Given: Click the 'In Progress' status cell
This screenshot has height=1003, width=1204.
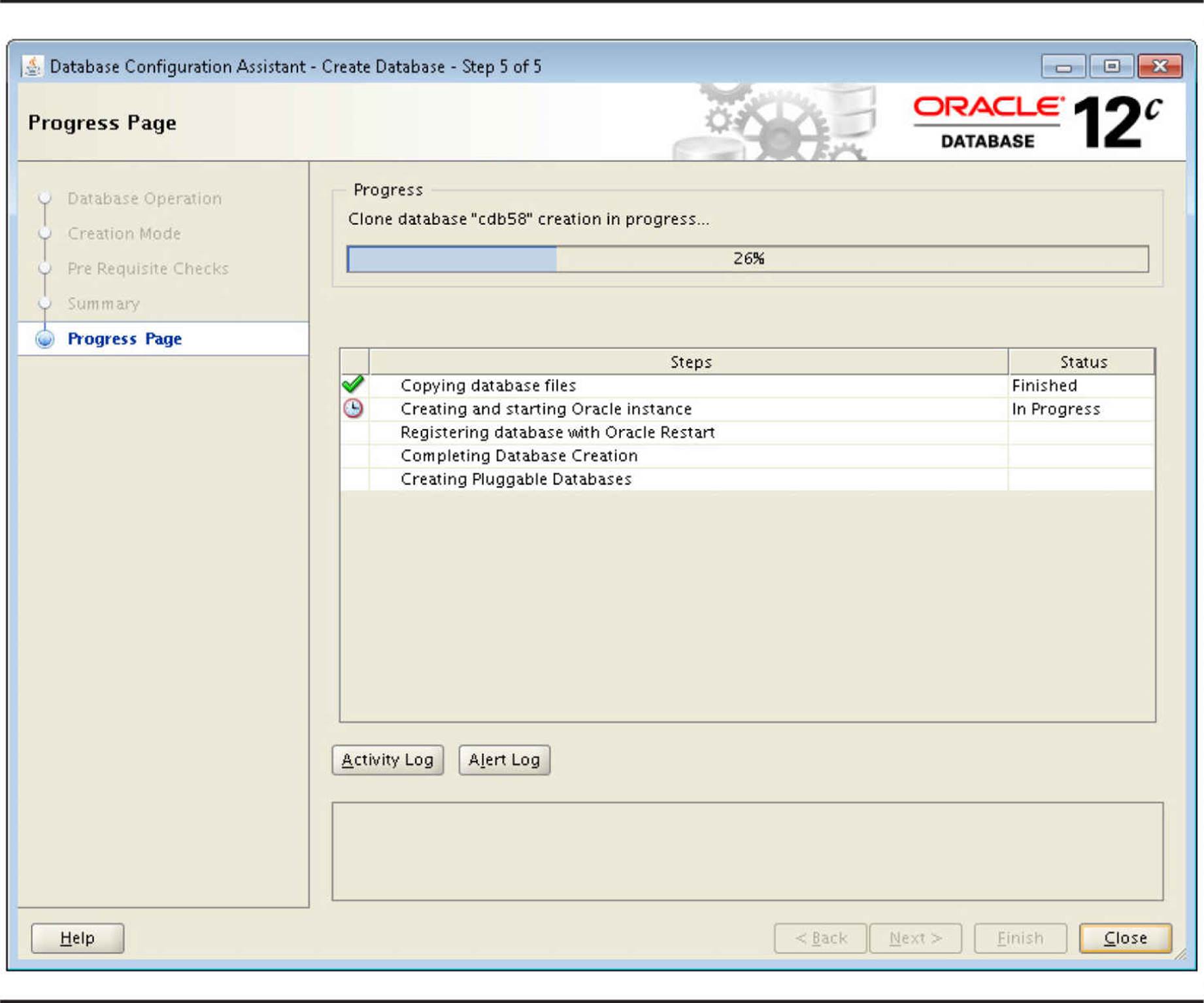Looking at the screenshot, I should 1082,409.
